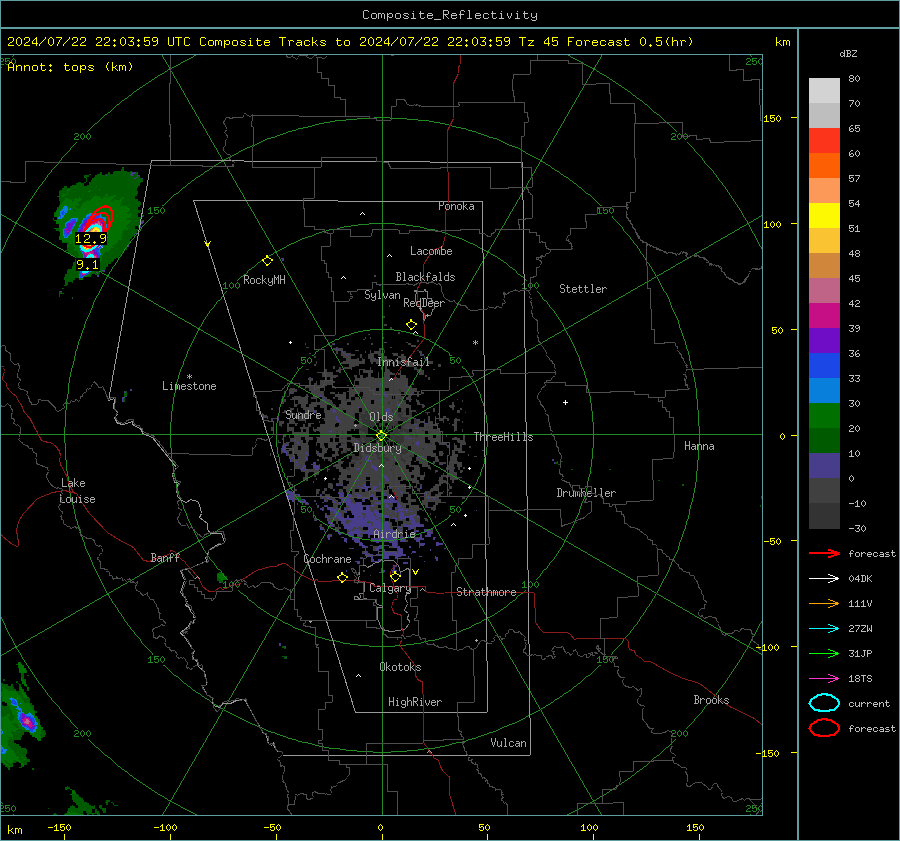Click the purple swatch beside the 36 label

[x=824, y=340]
